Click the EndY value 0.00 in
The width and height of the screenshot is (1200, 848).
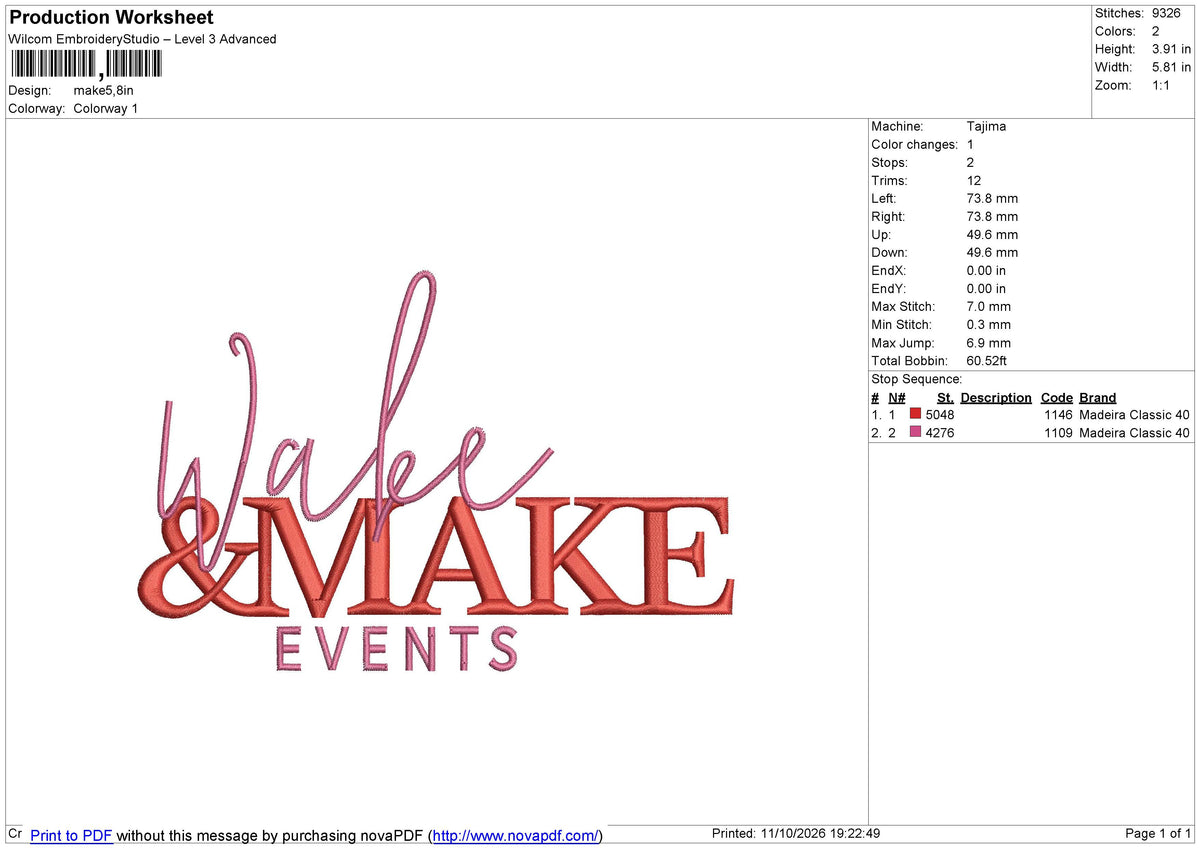(x=987, y=289)
